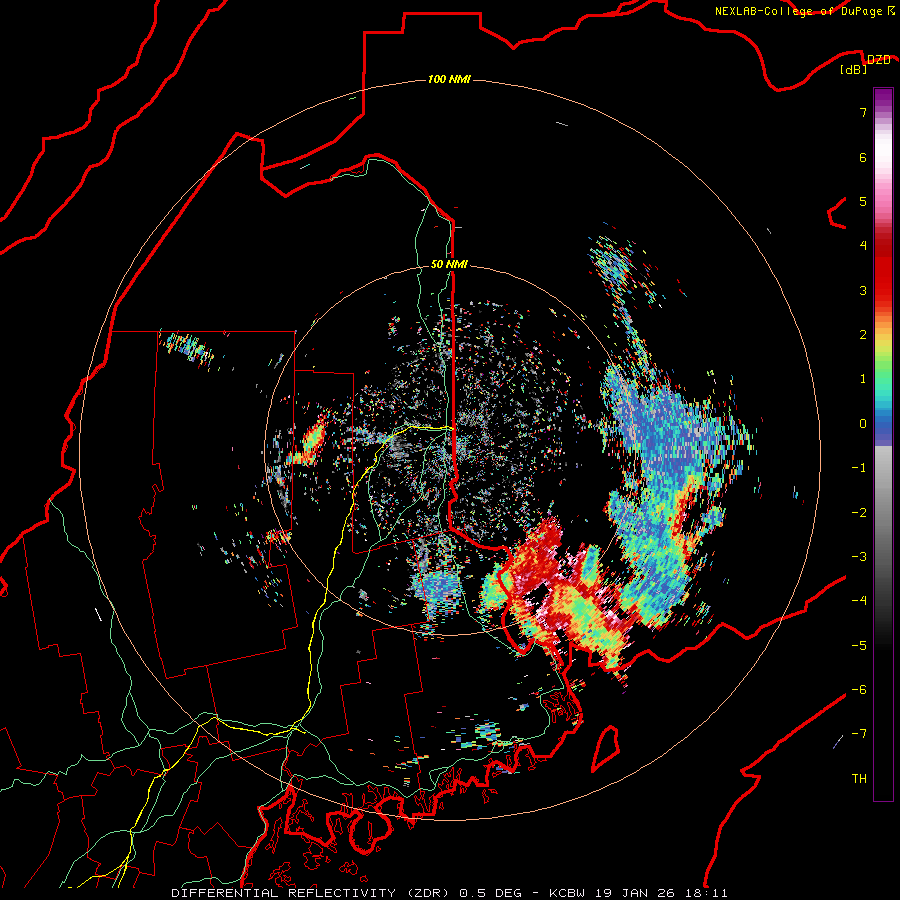
Task: Click the -4 value on the color scale
Action: point(859,601)
